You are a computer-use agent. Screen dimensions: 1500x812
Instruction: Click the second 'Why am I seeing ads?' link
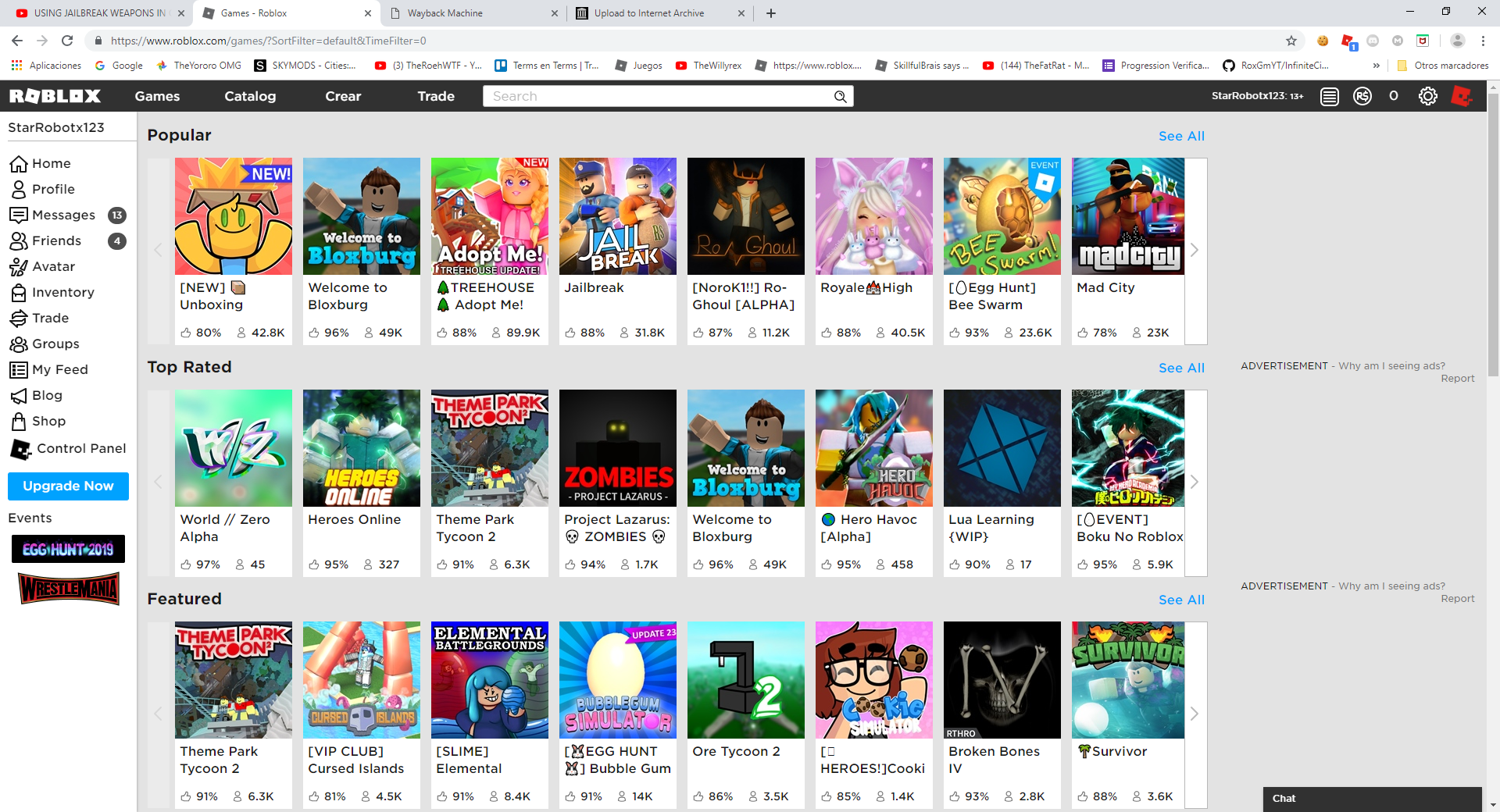coord(1391,586)
